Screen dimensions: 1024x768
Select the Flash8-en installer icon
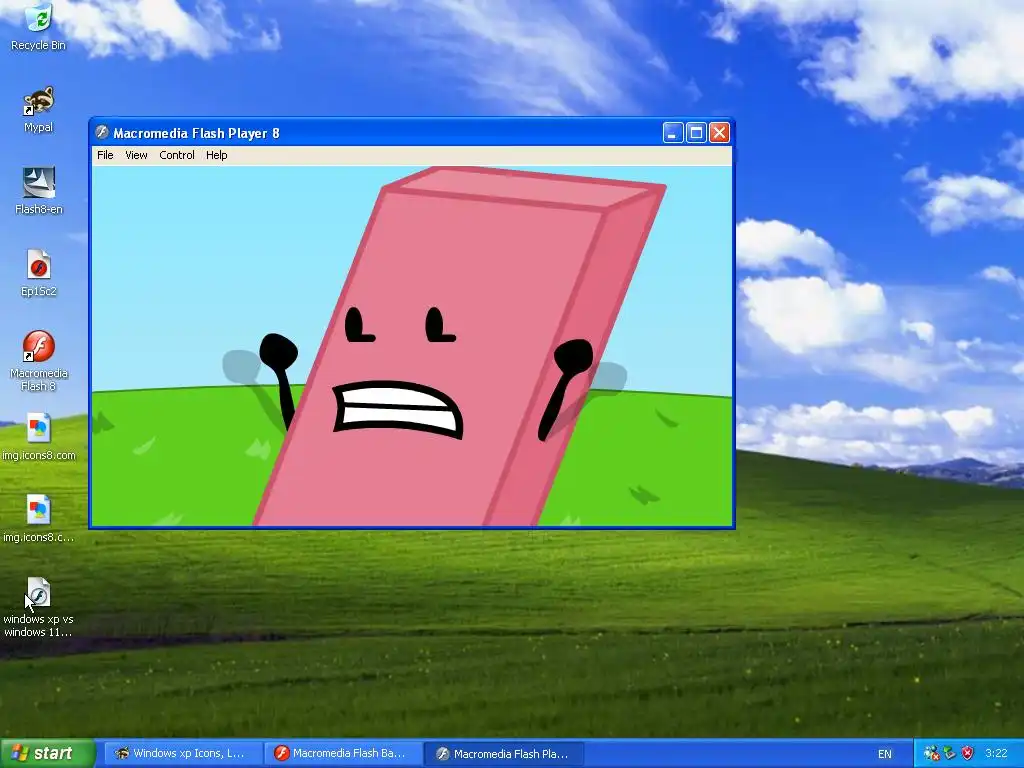(39, 191)
